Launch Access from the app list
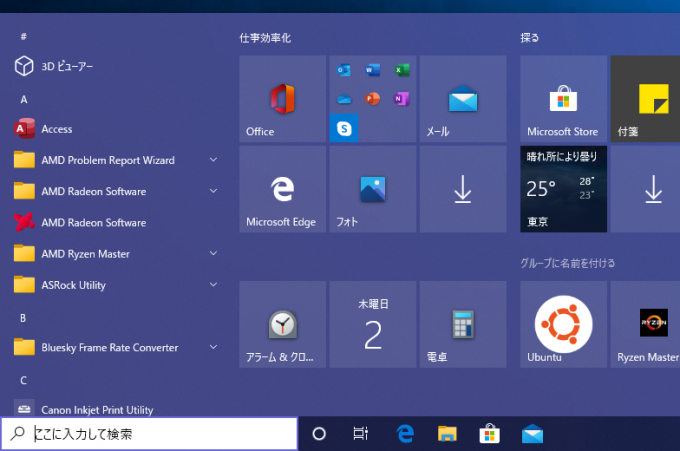Screen dimensions: 680x451 pos(115,129)
